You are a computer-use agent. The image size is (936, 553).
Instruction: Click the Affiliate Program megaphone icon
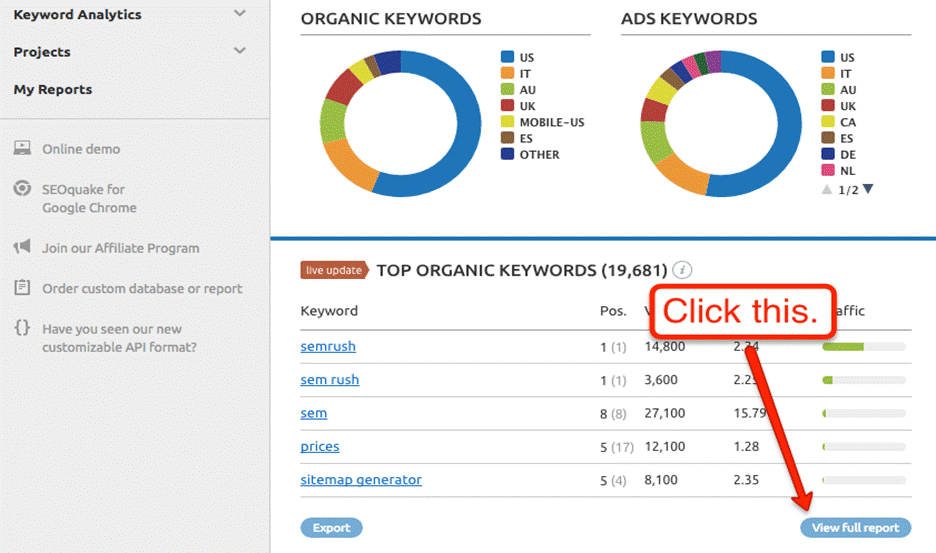21,248
